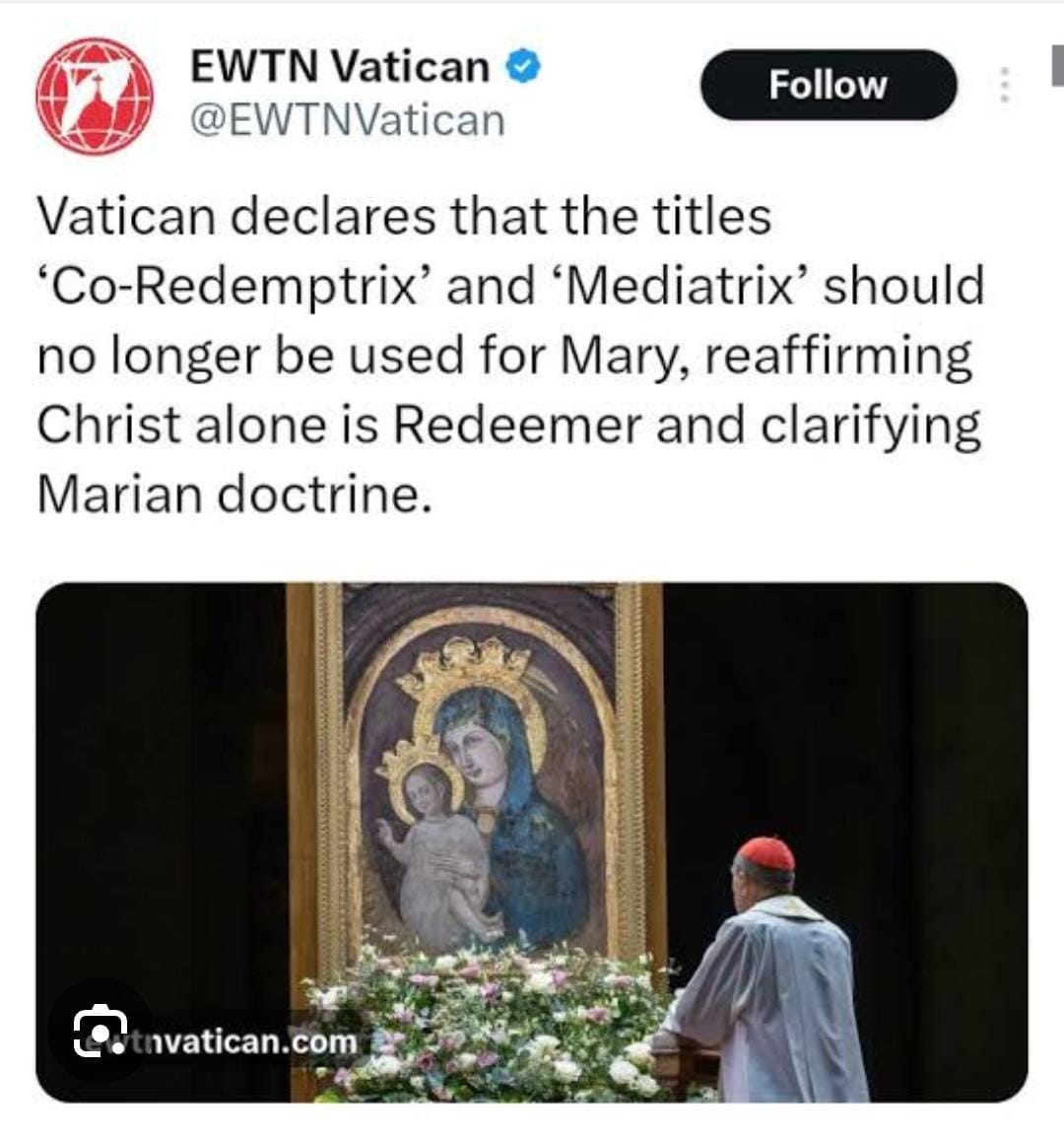Click the blue verified checkmark badge
This screenshot has width=1064, height=1137.
point(523,67)
